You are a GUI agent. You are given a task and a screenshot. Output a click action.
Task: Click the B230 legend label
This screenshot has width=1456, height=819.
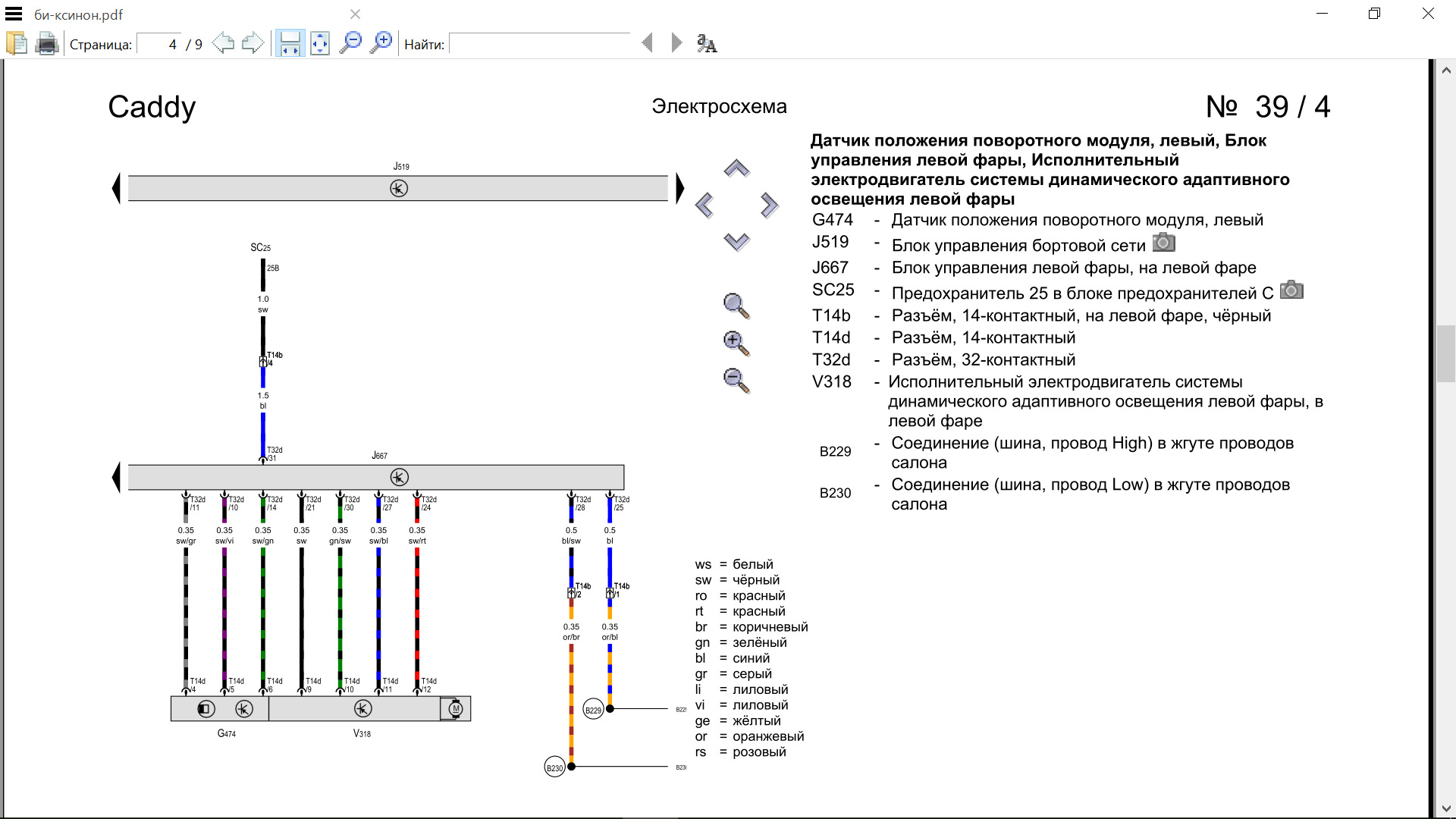tap(835, 493)
